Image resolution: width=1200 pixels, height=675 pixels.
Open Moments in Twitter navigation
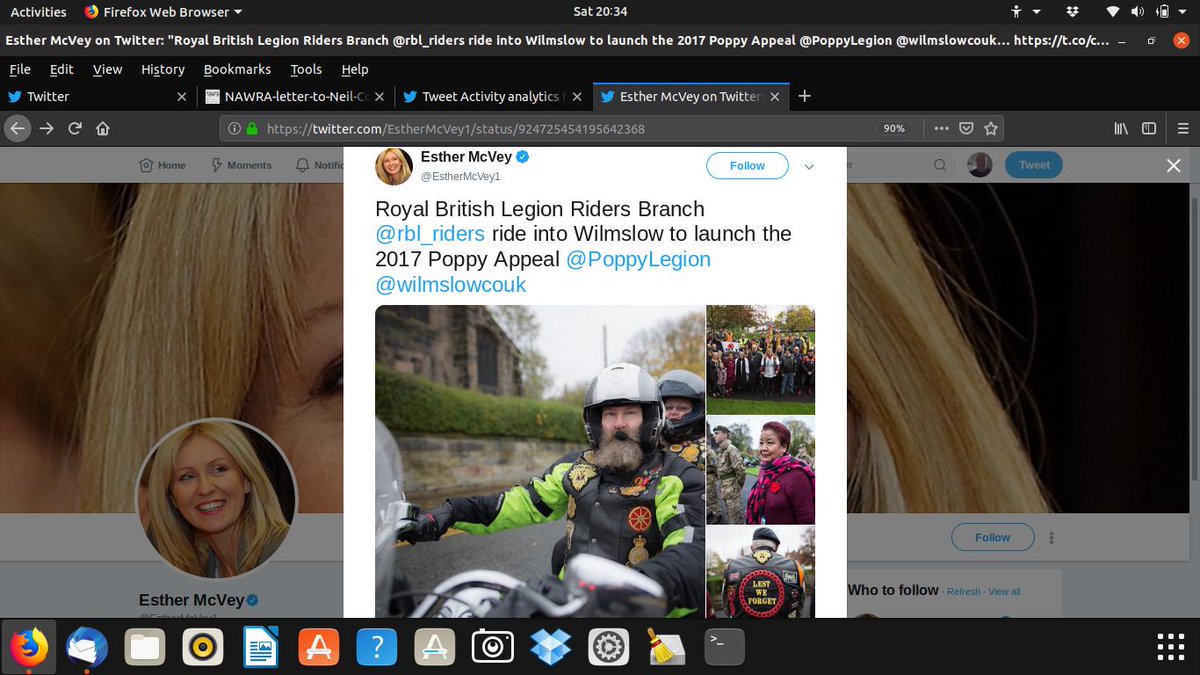(241, 165)
